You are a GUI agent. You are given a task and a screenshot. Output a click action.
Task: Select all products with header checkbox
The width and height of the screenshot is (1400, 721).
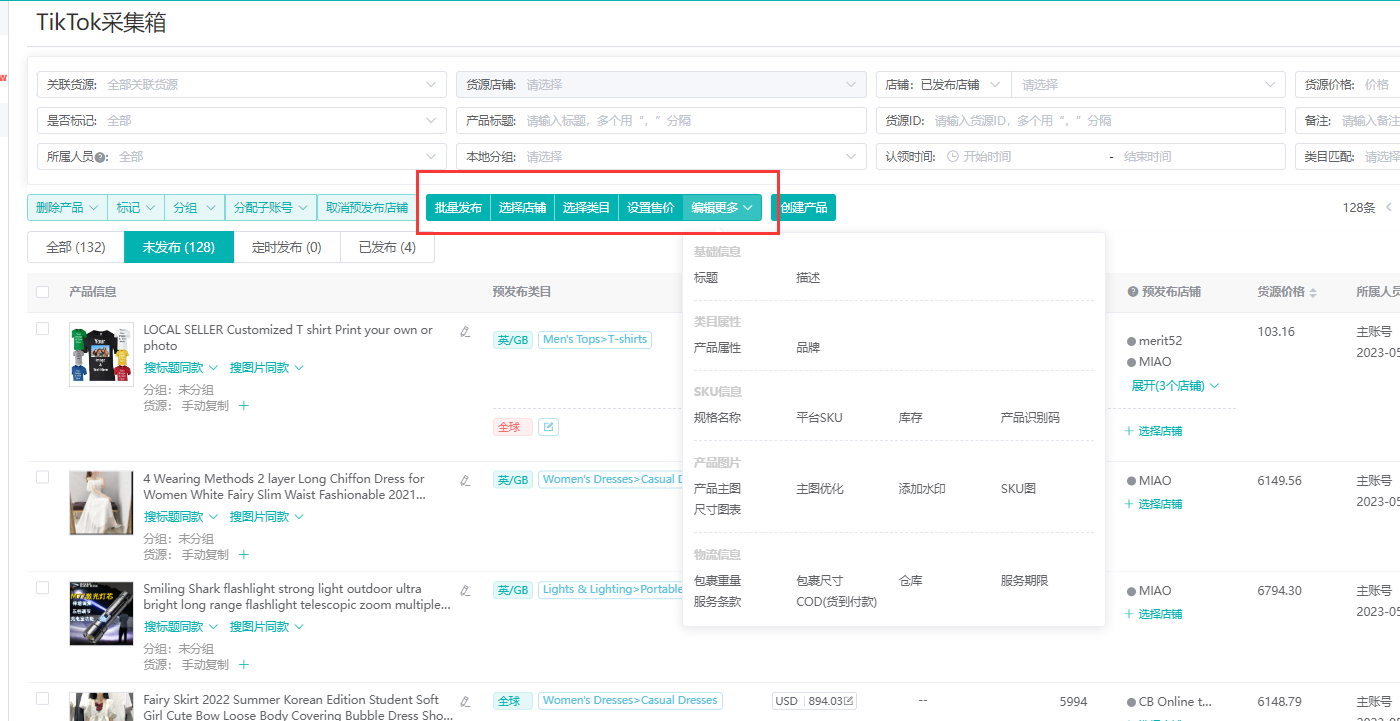pos(42,292)
